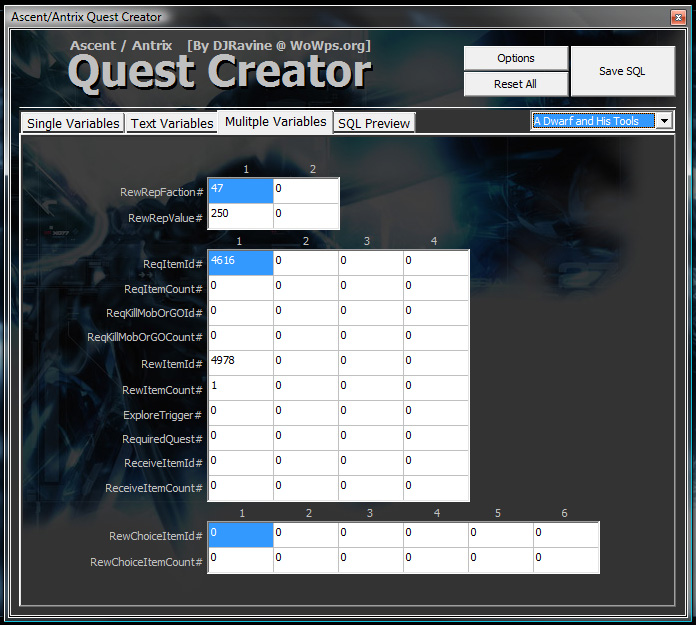Click ReqItemId column 4 cell
696x625 pixels.
(x=436, y=263)
